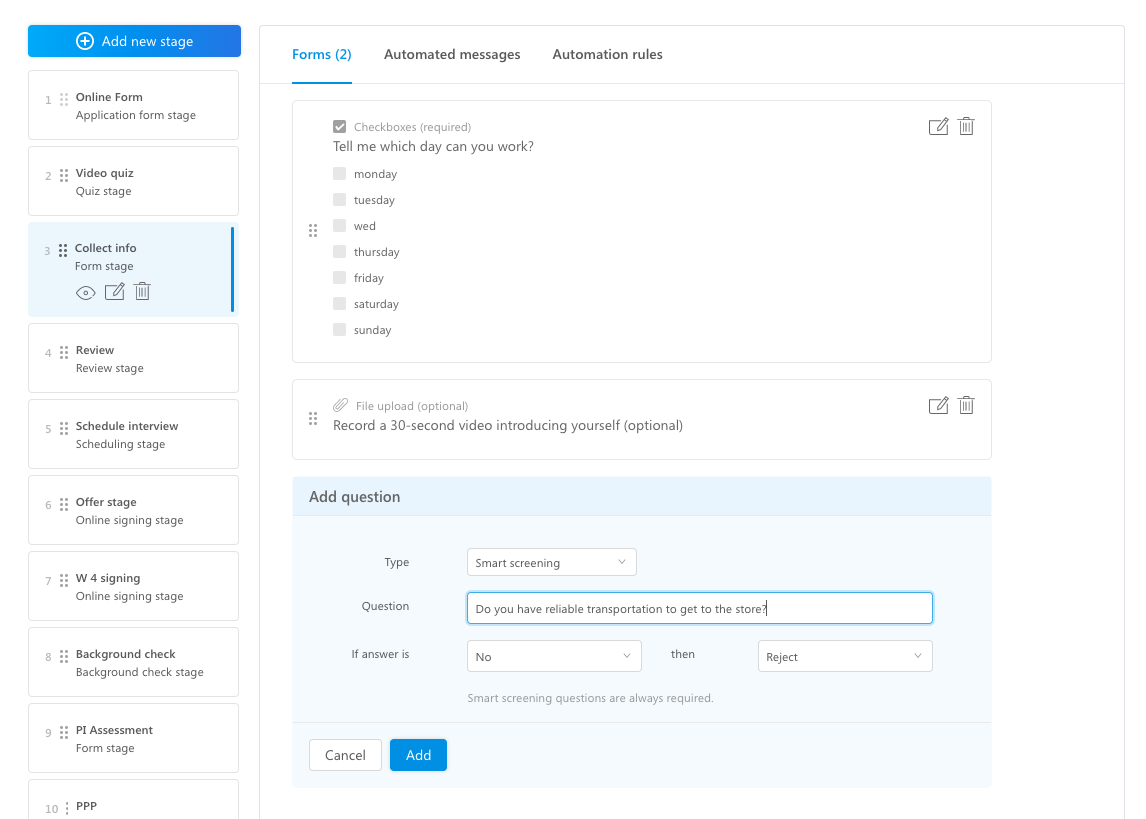Select the Video quiz stage

click(134, 181)
